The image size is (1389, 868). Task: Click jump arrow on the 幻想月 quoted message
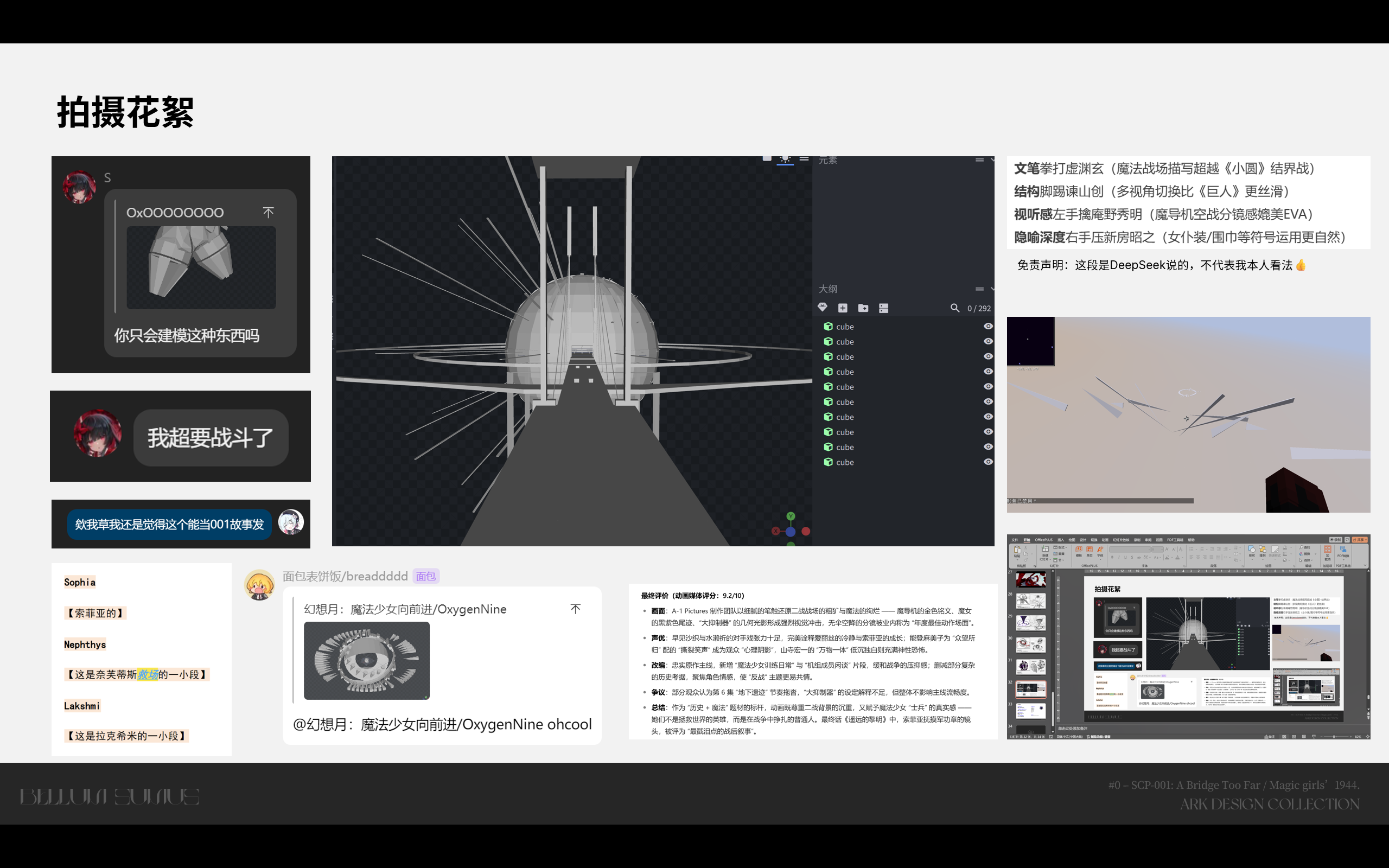pyautogui.click(x=575, y=609)
